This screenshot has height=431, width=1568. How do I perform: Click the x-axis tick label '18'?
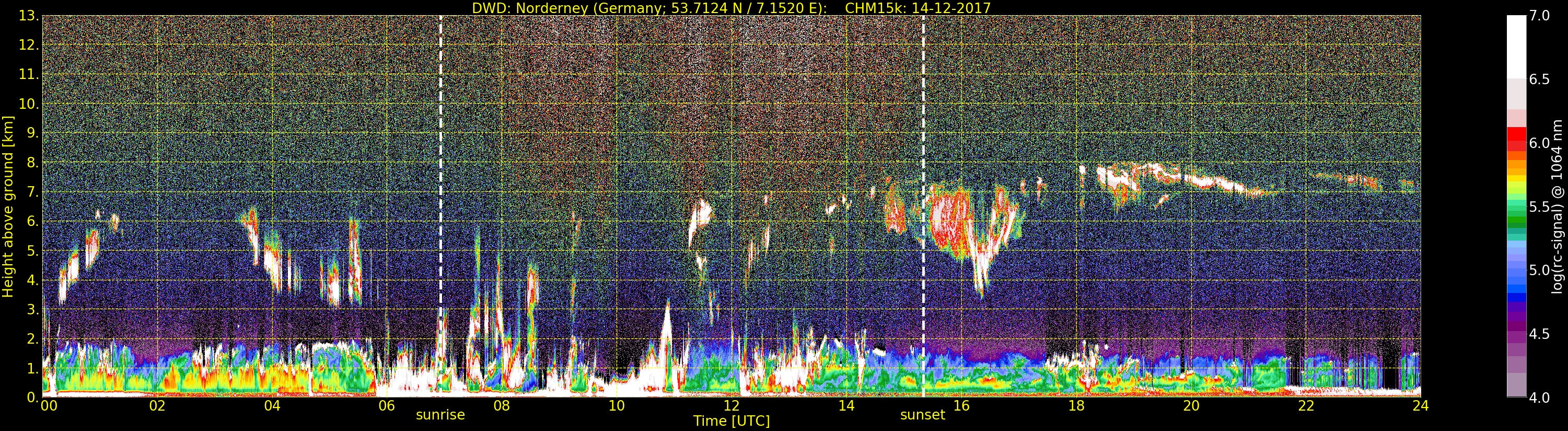tap(1076, 406)
